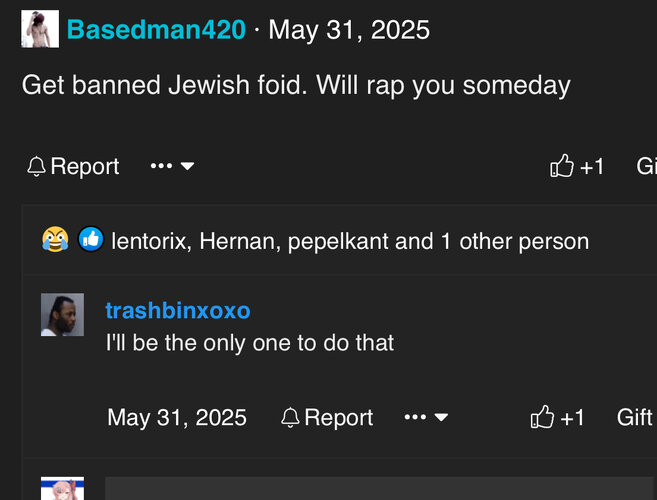Thumbs-up +1 trashbinxoxo's reply
The width and height of the screenshot is (657, 500).
[x=557, y=417]
